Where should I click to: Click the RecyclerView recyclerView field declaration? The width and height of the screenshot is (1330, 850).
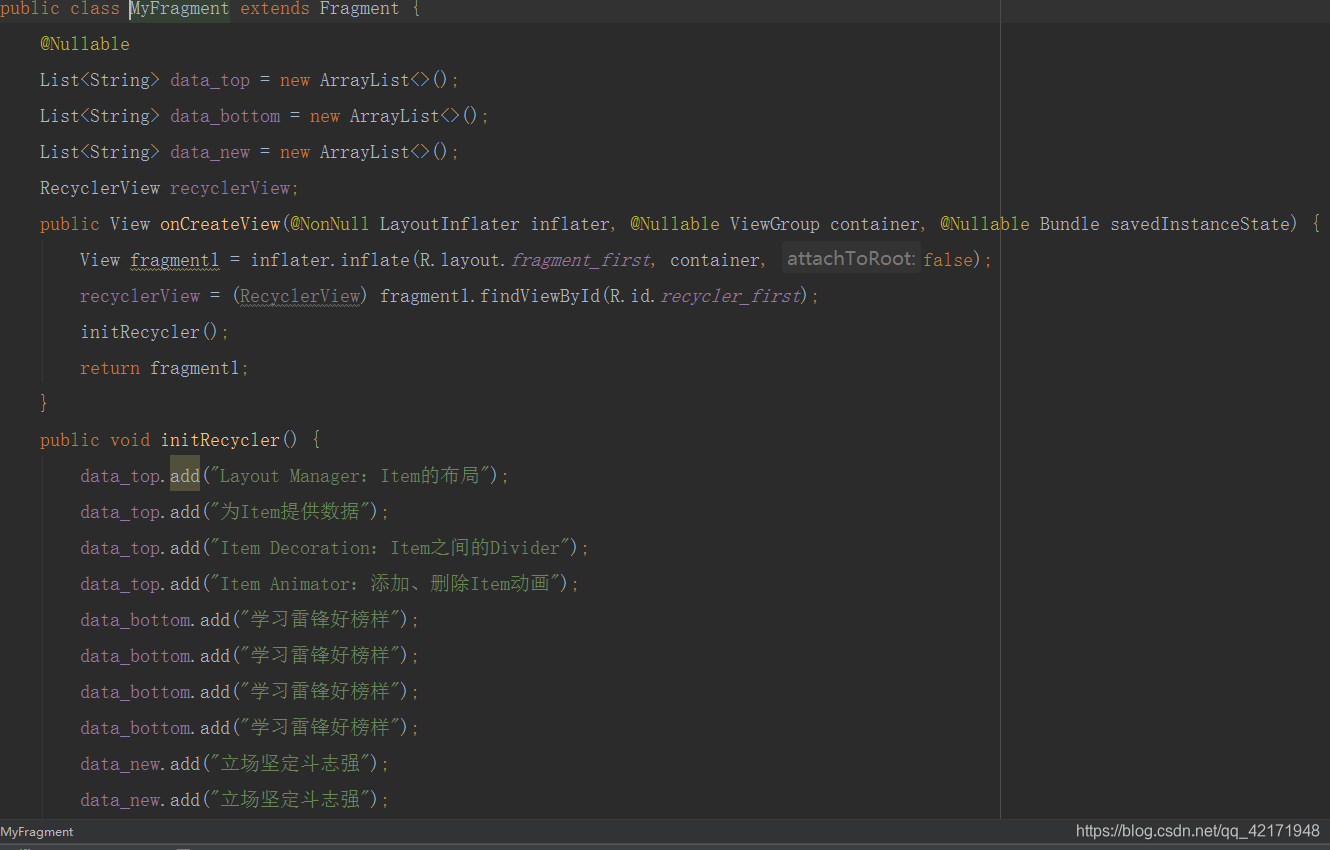169,188
